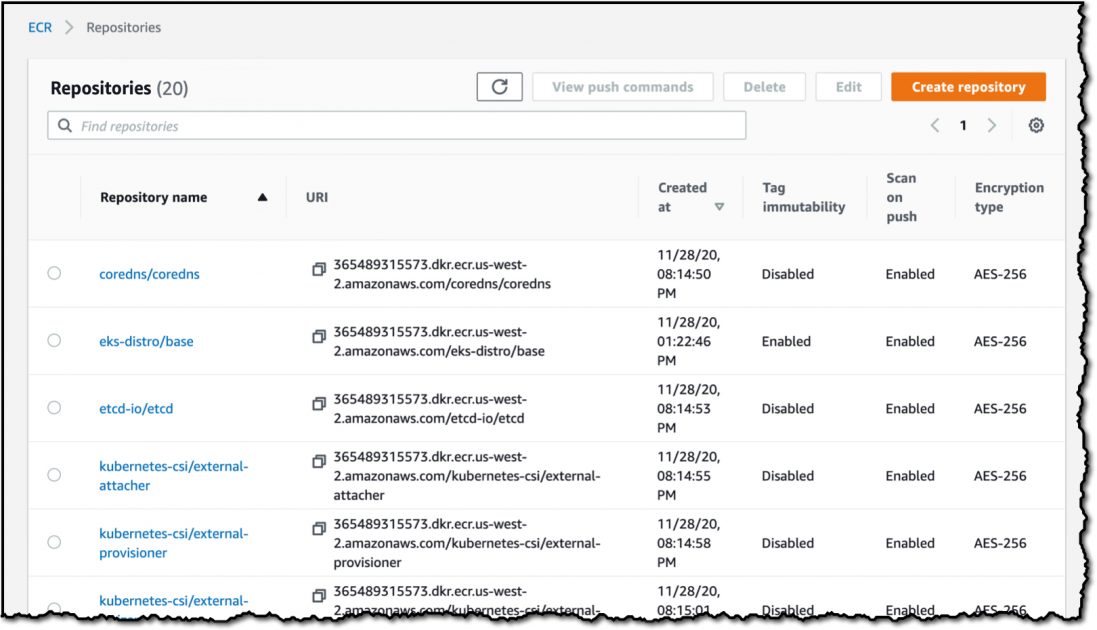Click the search magnifier icon
The height and width of the screenshot is (630, 1097).
click(65, 125)
